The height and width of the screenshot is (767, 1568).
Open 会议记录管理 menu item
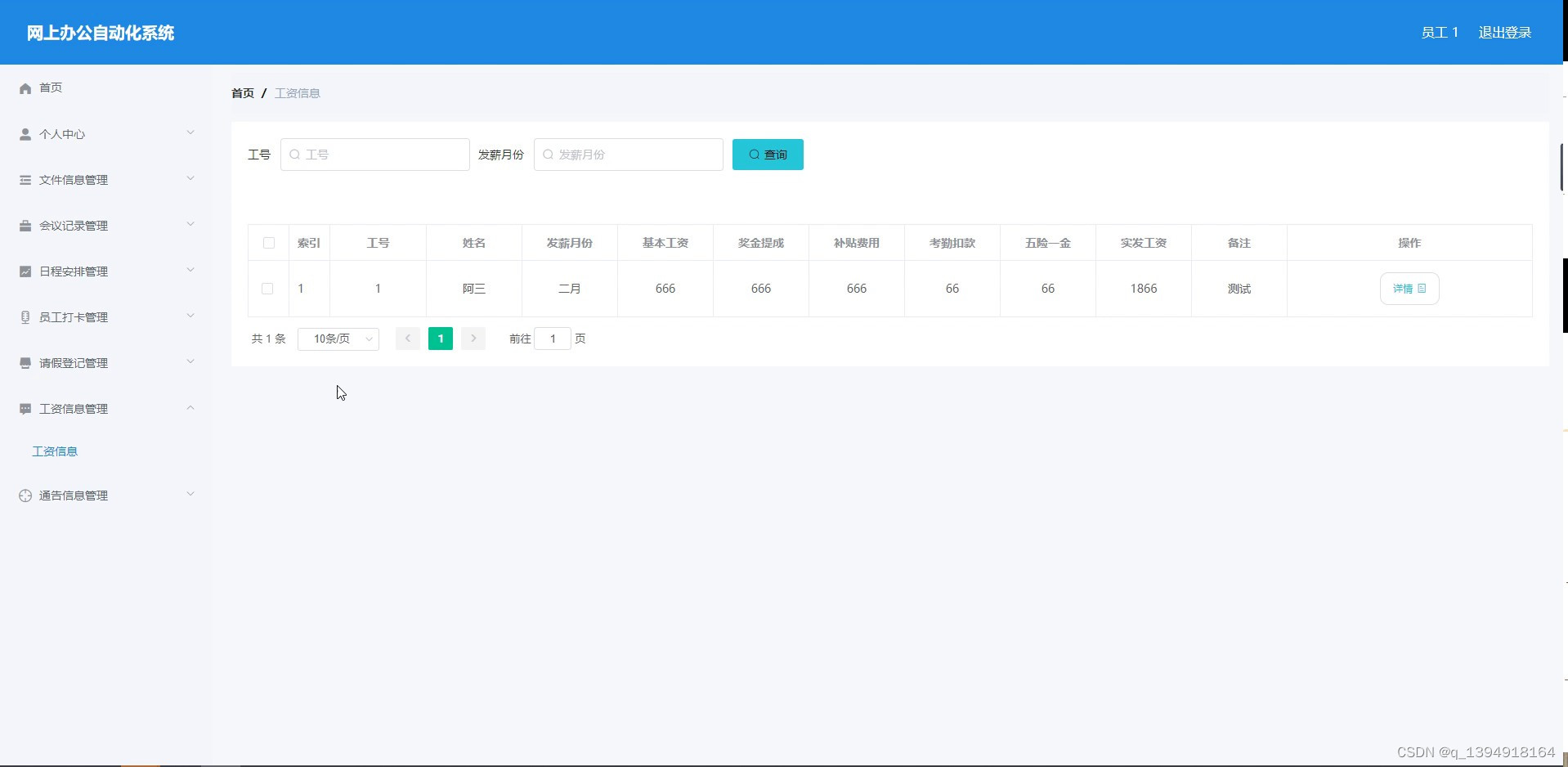tap(106, 226)
